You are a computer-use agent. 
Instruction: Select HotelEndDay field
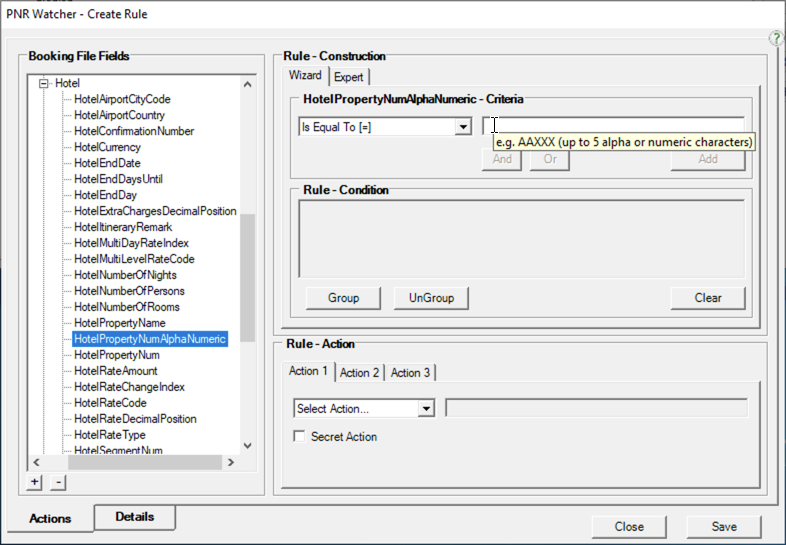(105, 196)
